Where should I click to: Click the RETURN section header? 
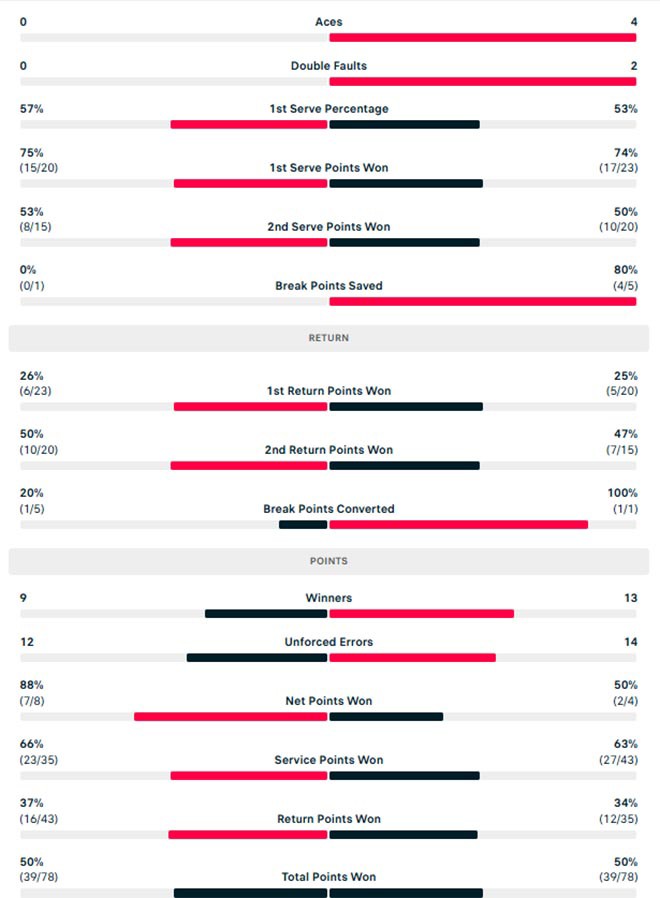point(329,338)
